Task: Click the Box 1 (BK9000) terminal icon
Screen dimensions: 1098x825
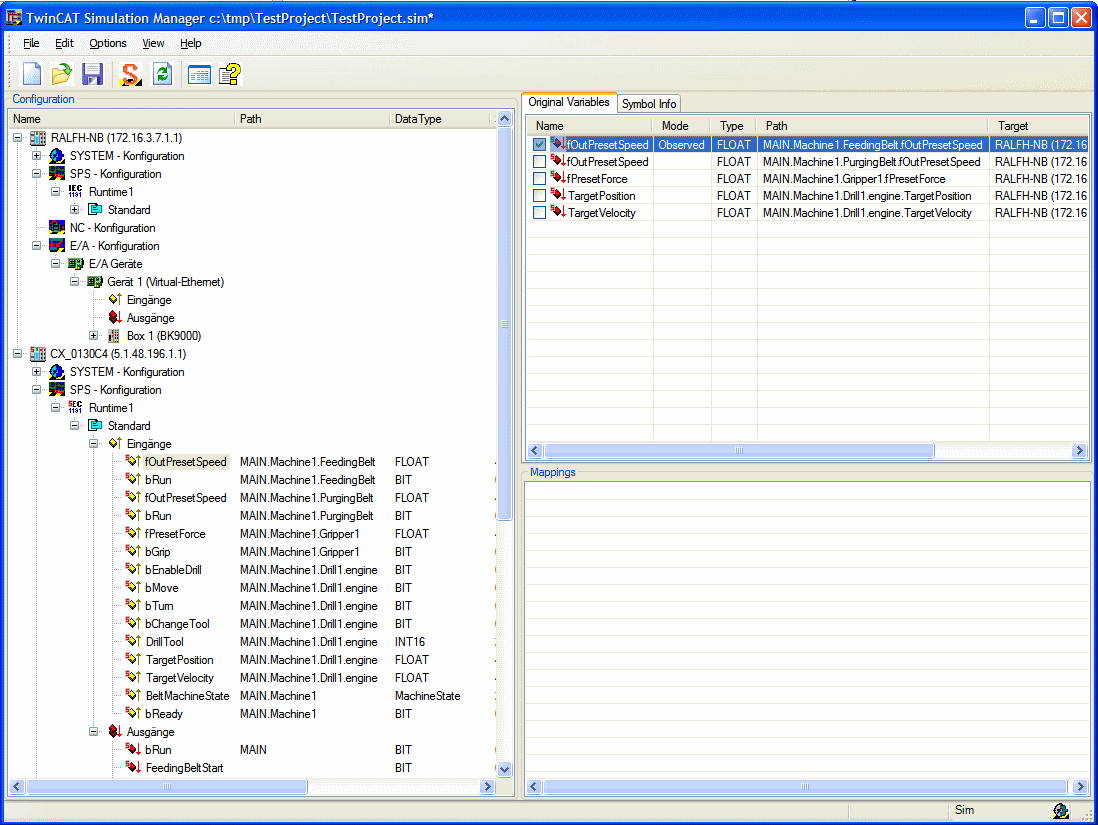Action: tap(113, 336)
